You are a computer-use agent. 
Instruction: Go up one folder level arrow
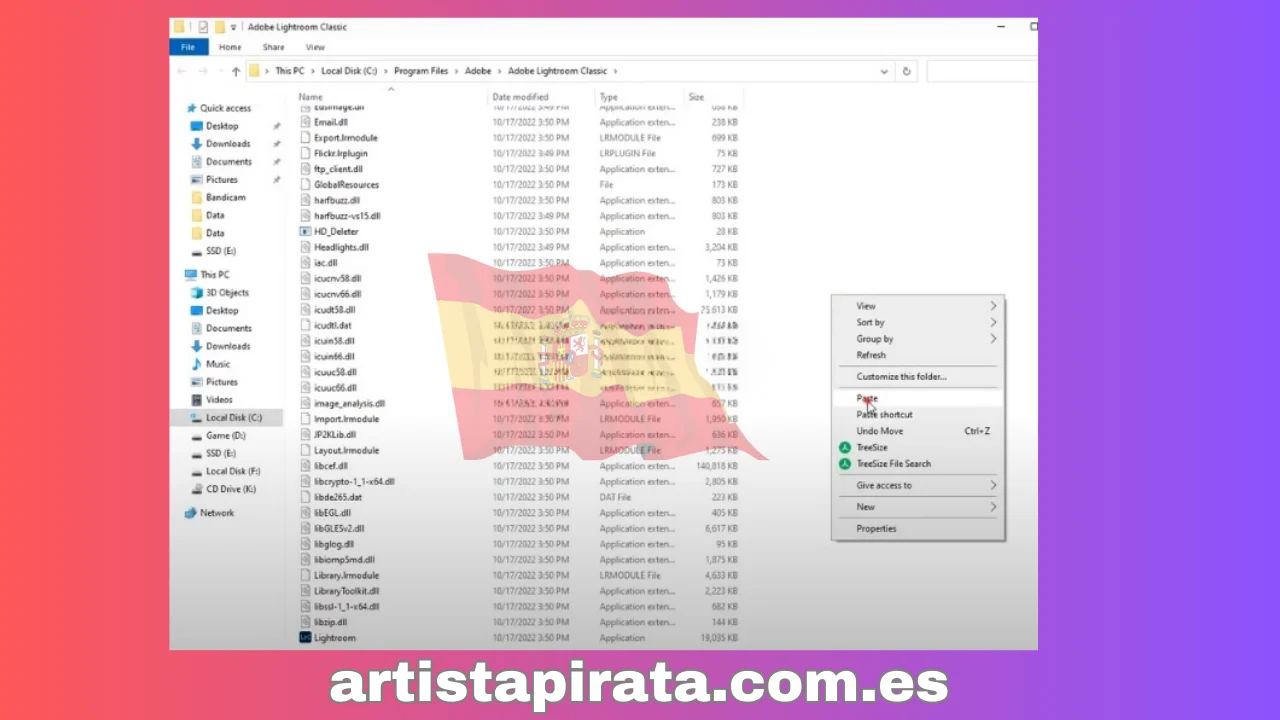(x=235, y=71)
